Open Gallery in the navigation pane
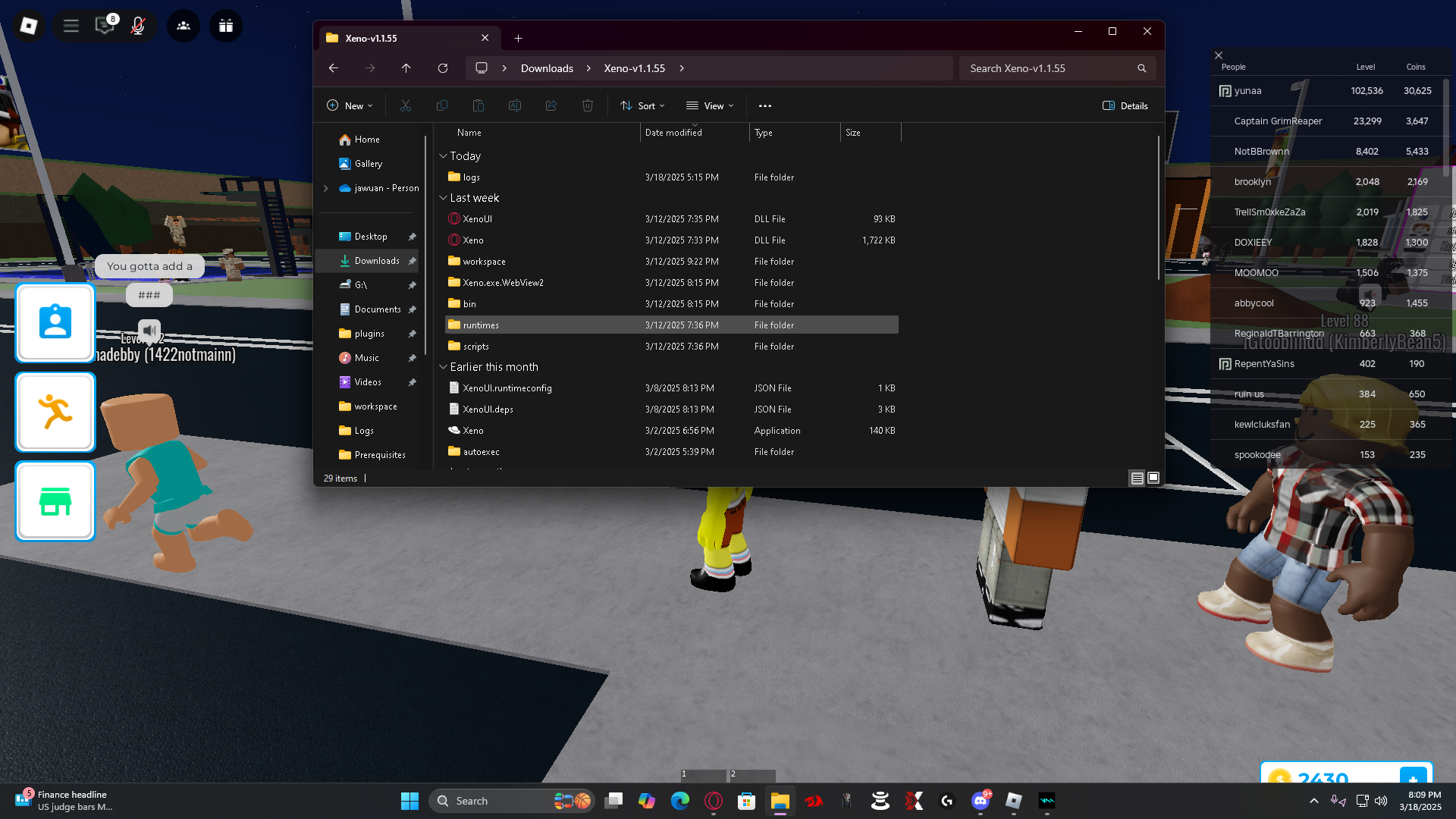Viewport: 1456px width, 819px height. [x=369, y=164]
